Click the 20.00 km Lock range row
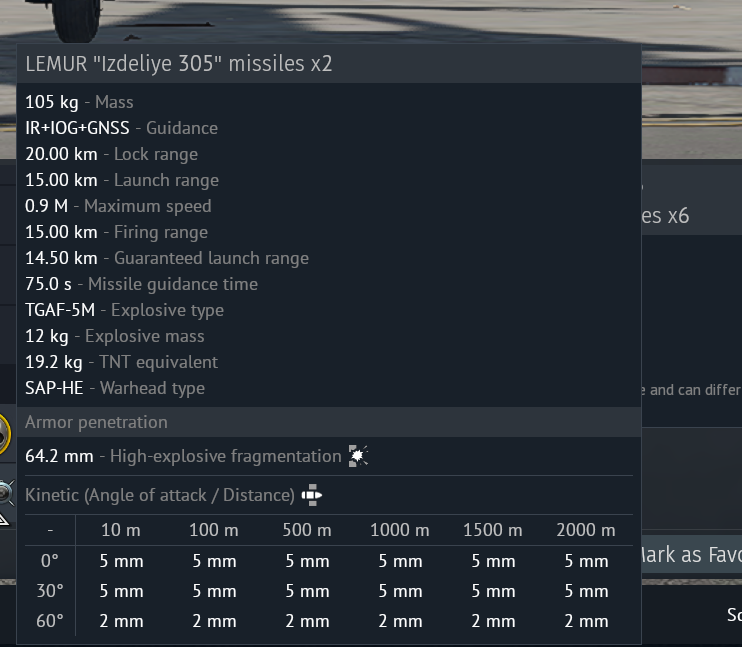 point(111,154)
